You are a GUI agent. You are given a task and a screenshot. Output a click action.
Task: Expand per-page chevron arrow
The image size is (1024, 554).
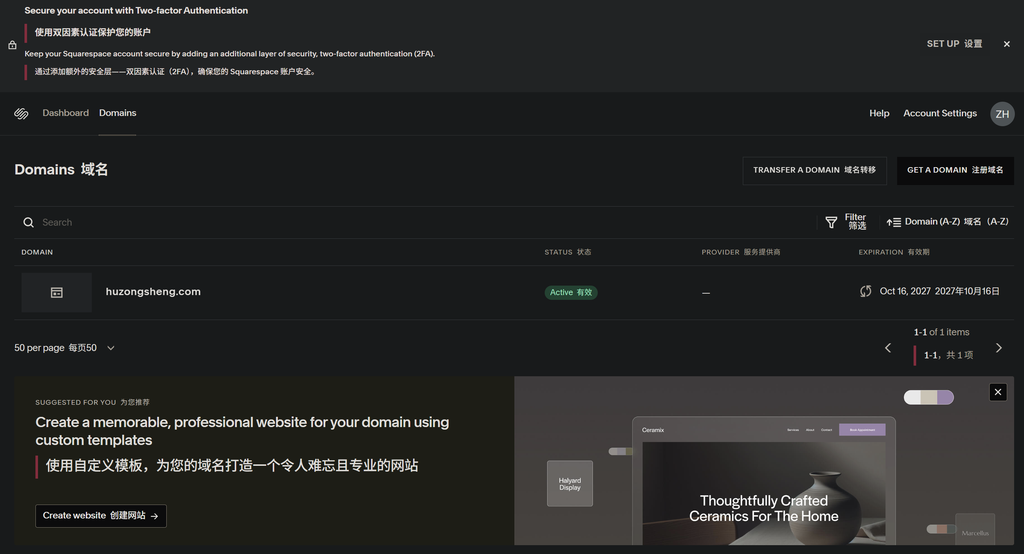(x=110, y=348)
